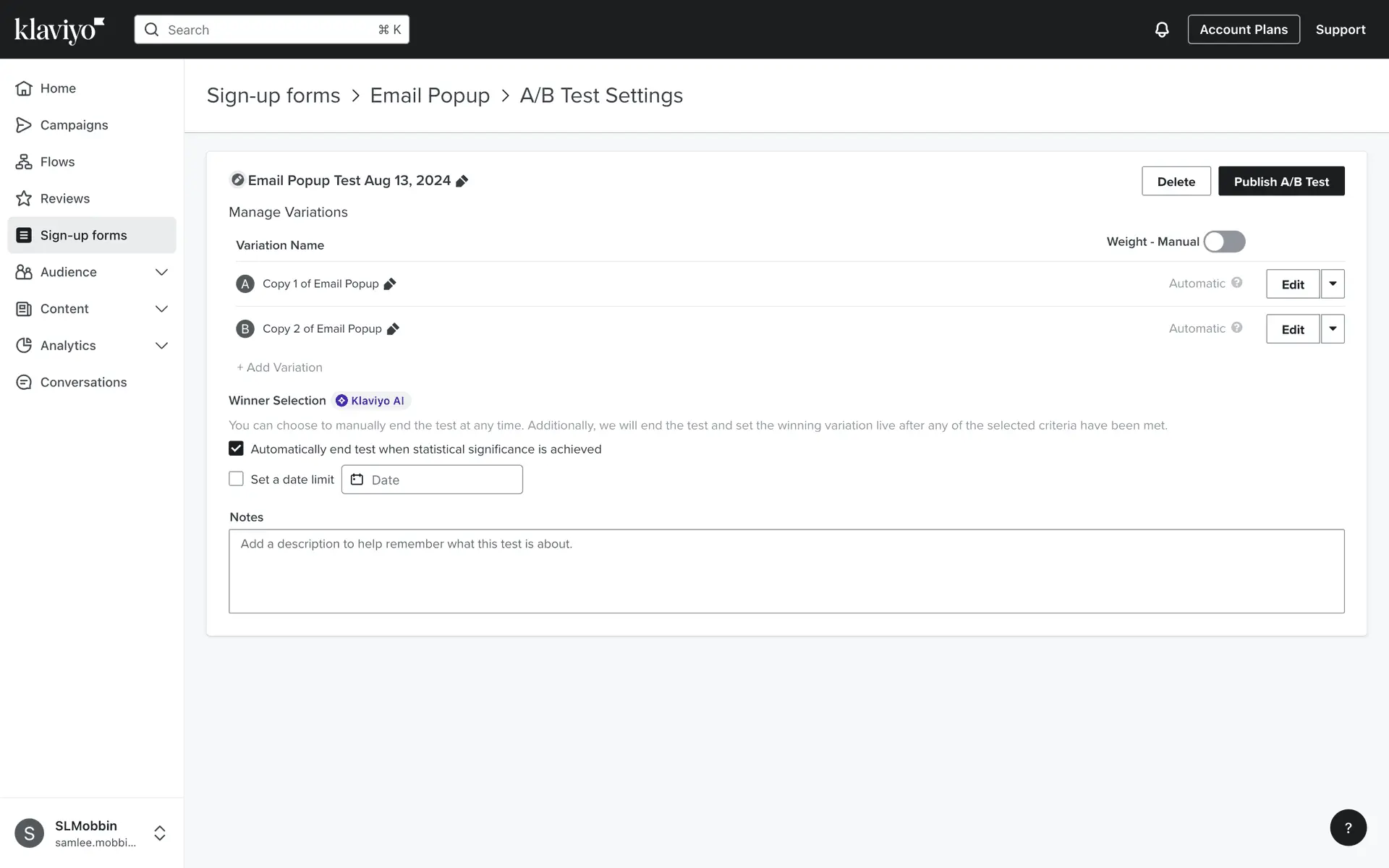Open Flows in the sidebar
Viewport: 1389px width, 868px height.
click(57, 162)
